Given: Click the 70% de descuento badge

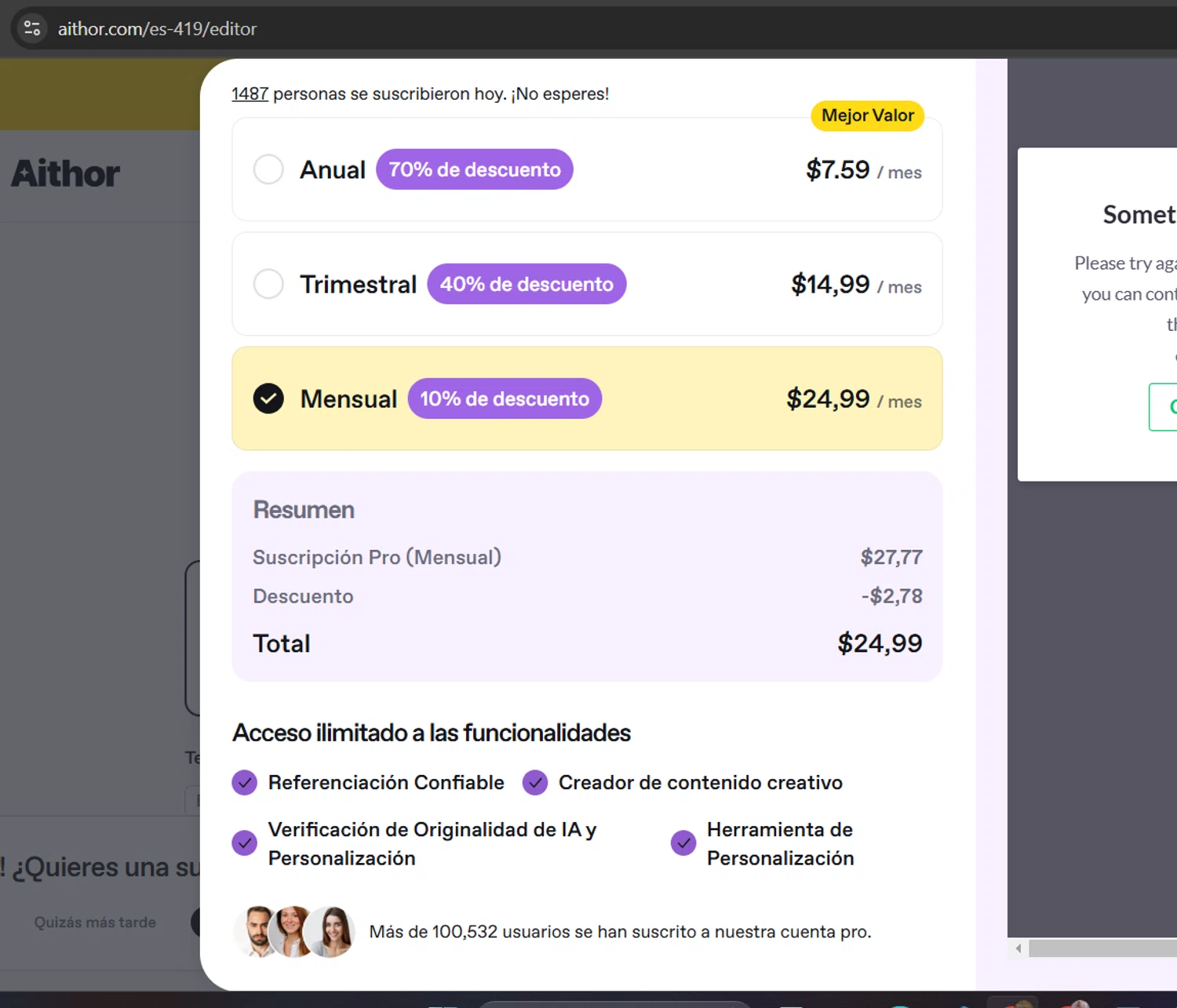Looking at the screenshot, I should click(475, 169).
